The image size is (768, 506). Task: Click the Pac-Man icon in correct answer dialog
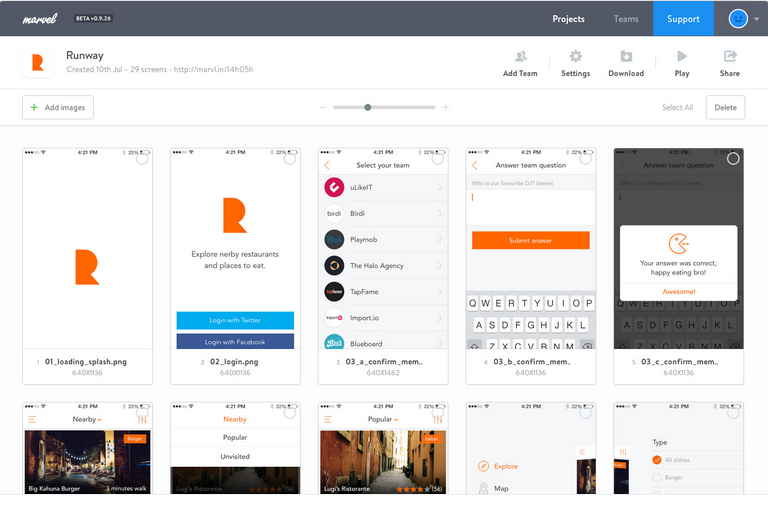pyautogui.click(x=679, y=243)
